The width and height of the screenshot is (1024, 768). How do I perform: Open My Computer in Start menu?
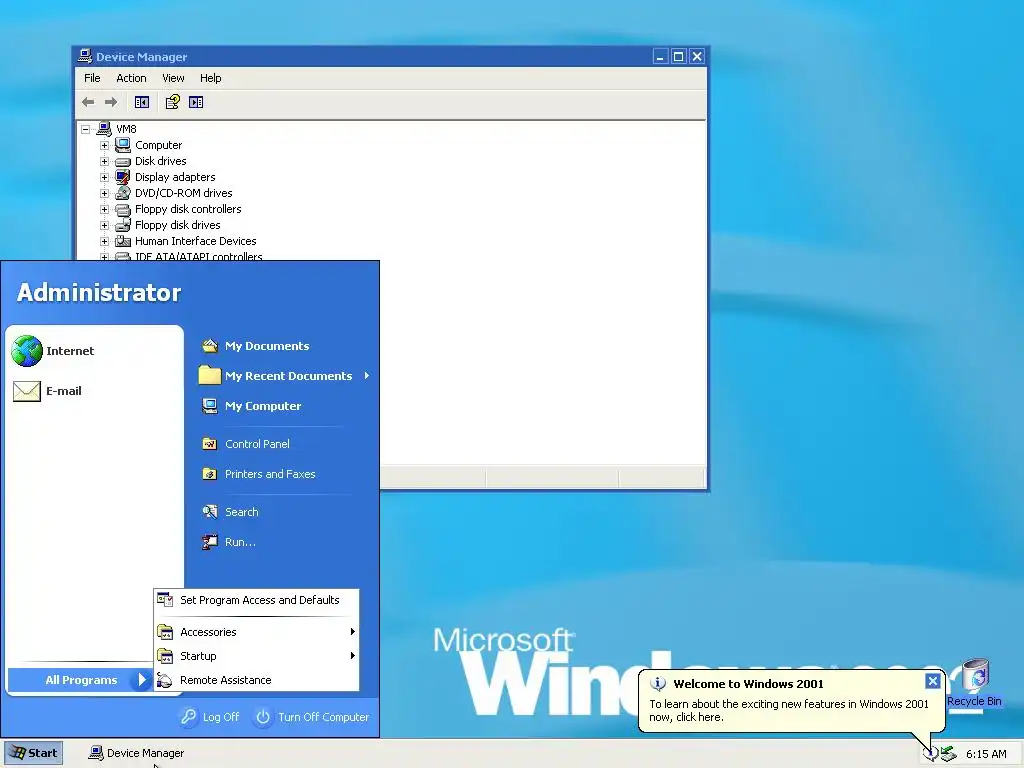[251, 406]
